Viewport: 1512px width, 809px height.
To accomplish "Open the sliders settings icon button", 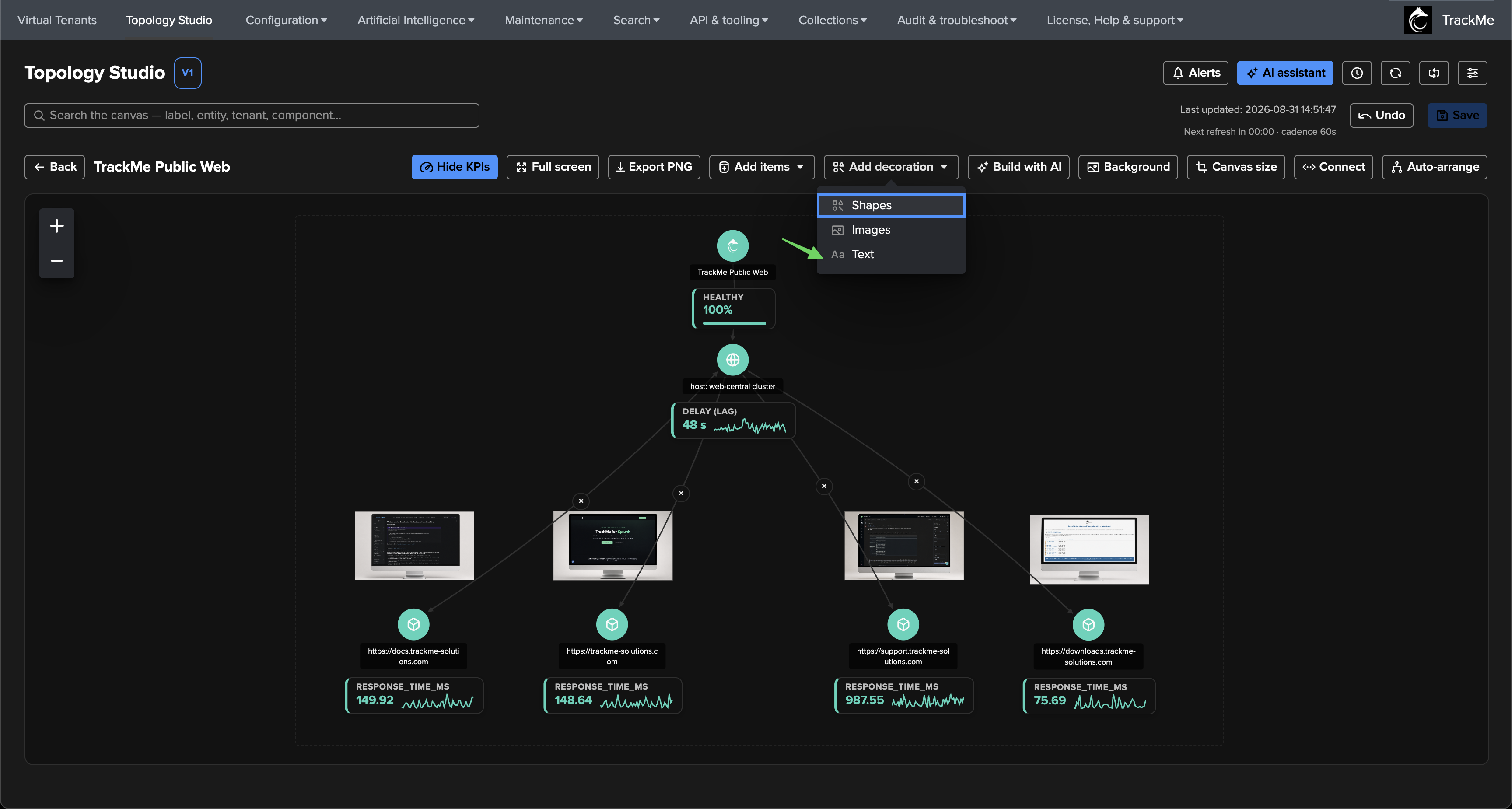I will pyautogui.click(x=1472, y=73).
